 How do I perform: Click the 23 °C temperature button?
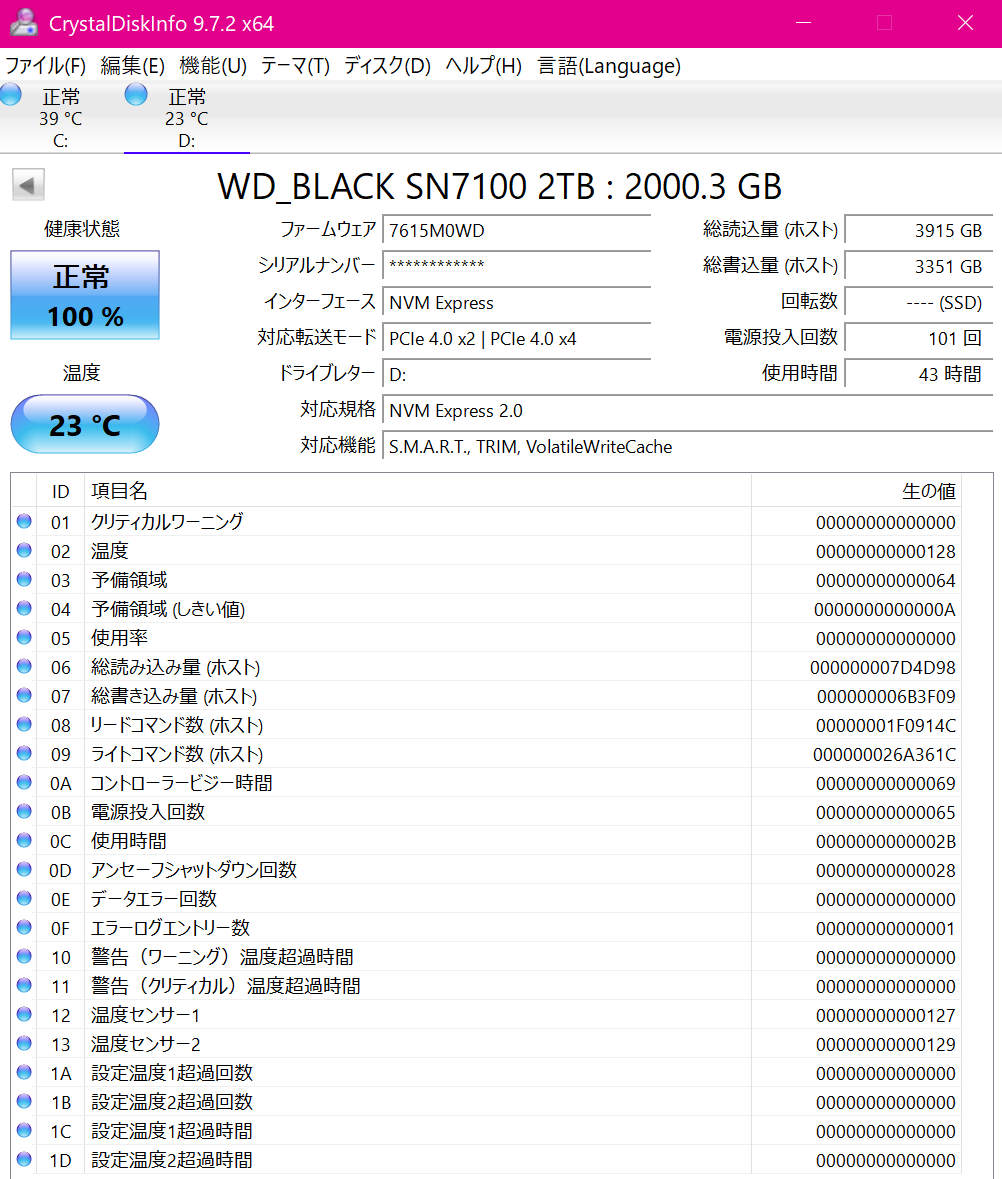85,424
